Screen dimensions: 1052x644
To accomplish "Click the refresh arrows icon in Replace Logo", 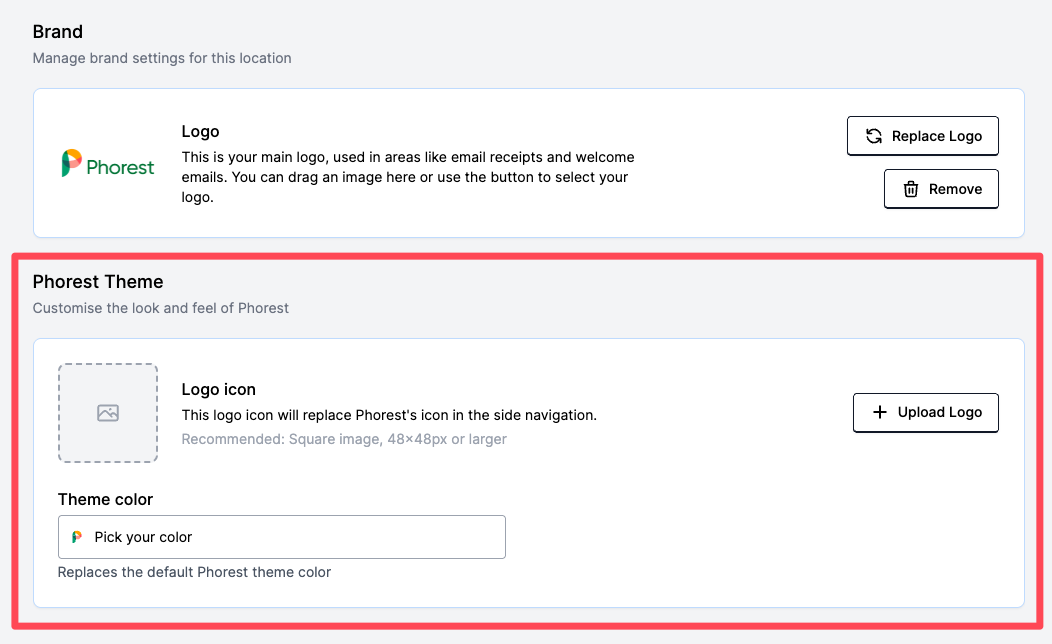I will click(874, 136).
